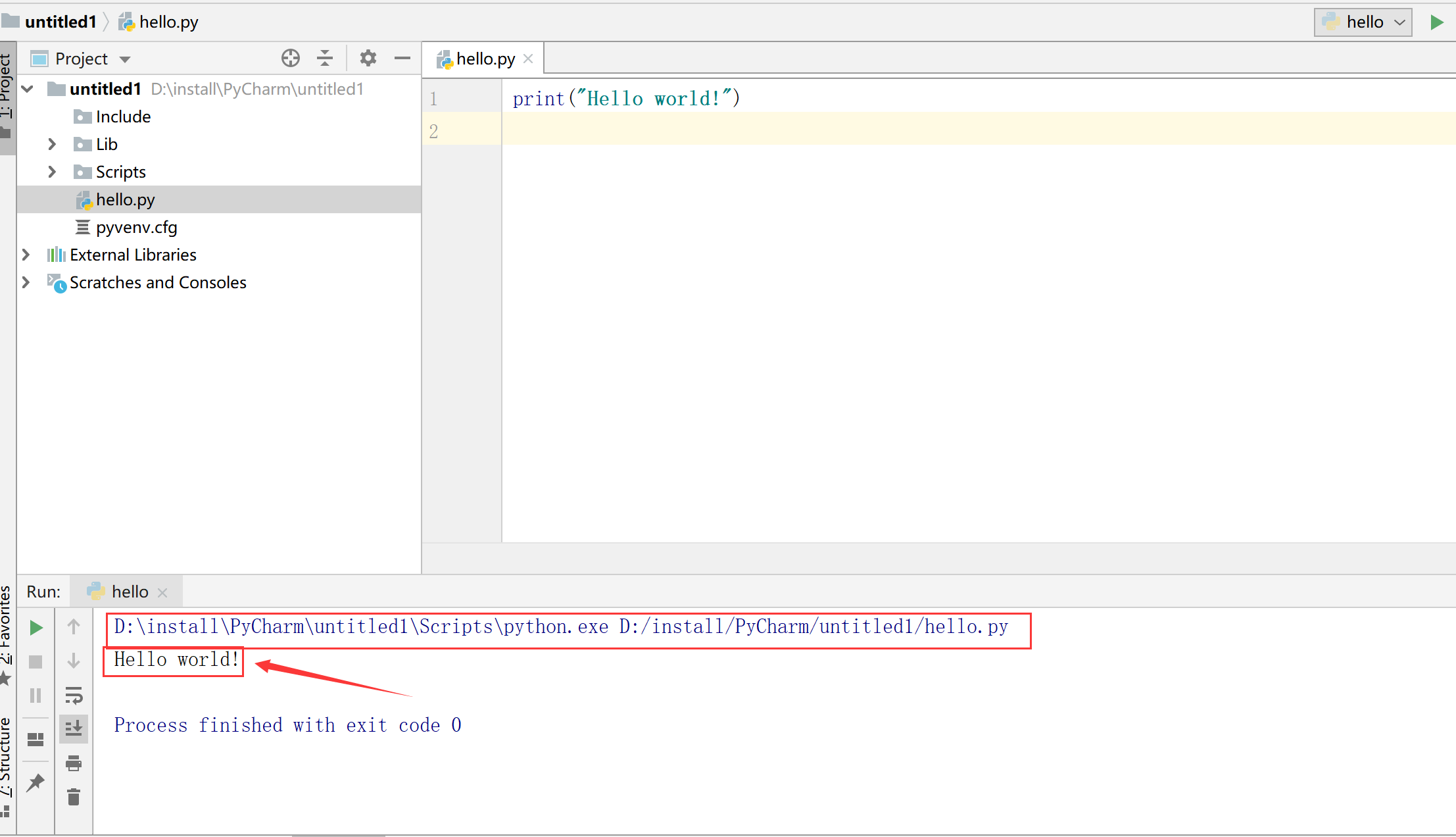
Task: Toggle the 2: Favorites side tool window
Action: tap(7, 635)
